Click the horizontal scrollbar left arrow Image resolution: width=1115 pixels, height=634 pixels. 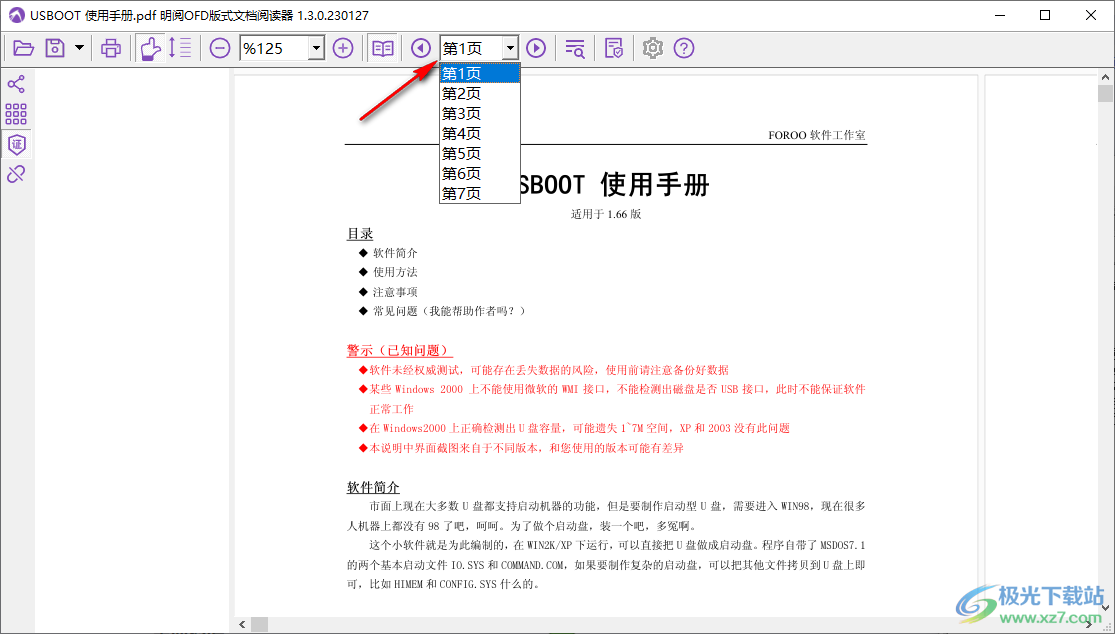click(x=242, y=625)
